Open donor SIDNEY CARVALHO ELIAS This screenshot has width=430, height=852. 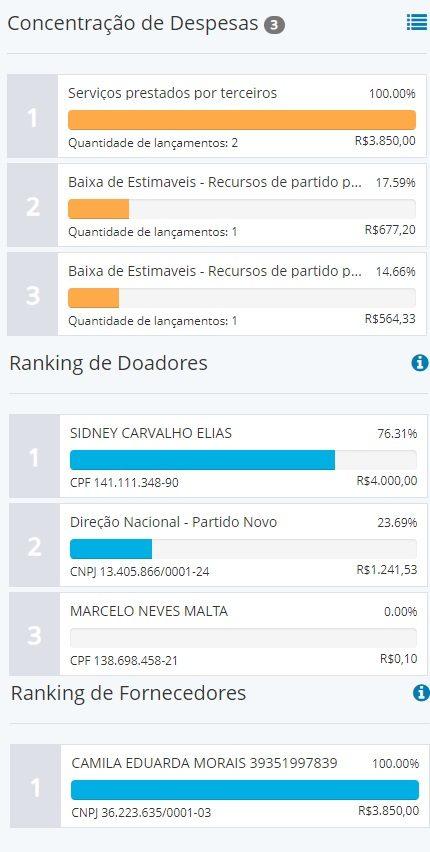pos(244,456)
